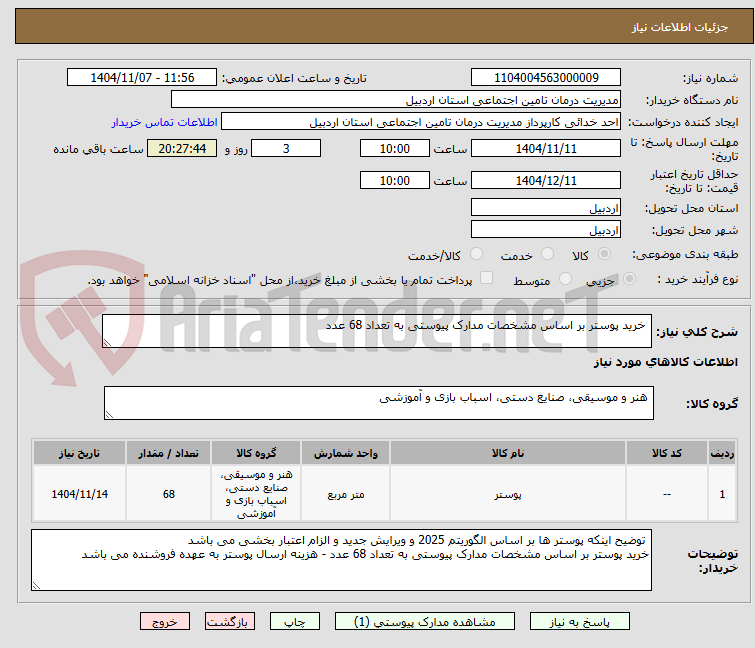The width and height of the screenshot is (755, 648).
Task: Click the نام کالا column header
Action: point(508,453)
